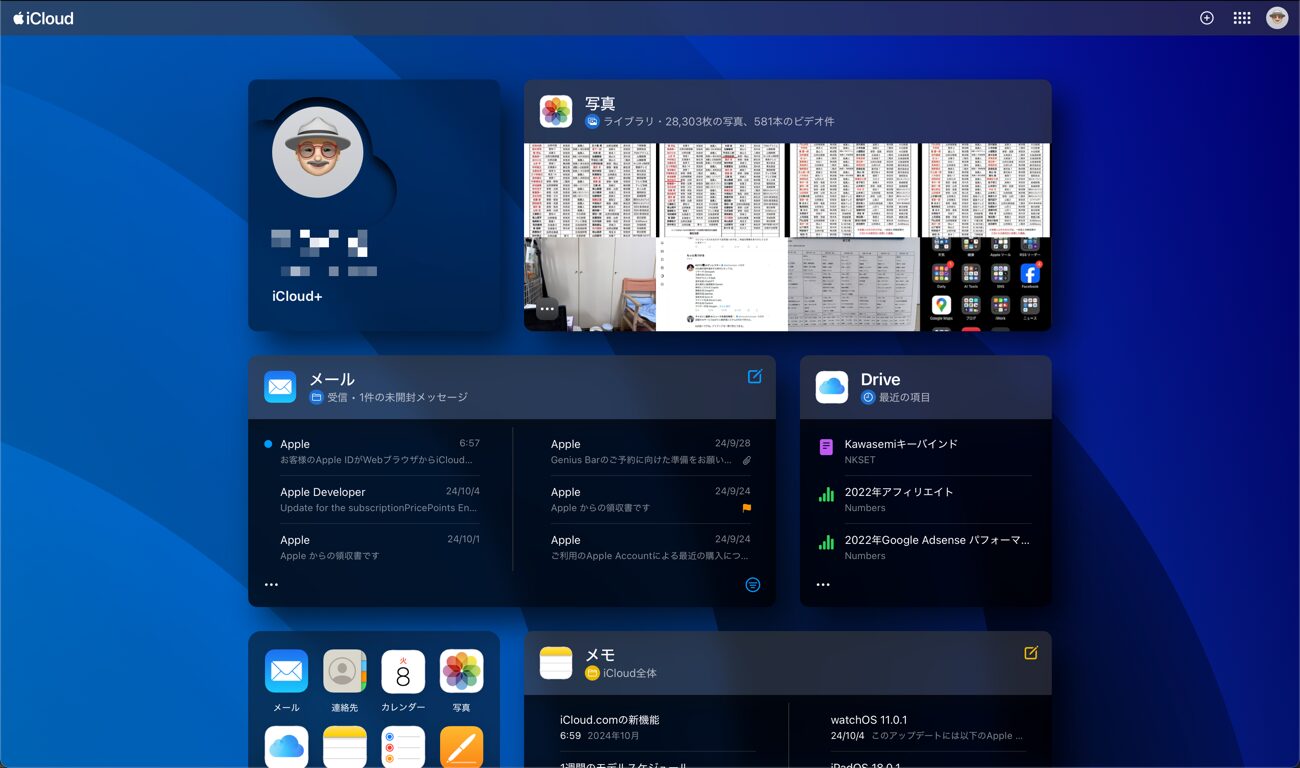Screen dimensions: 1300x768
Task: Click the Memoji profile picture in profile tile
Action: [317, 152]
